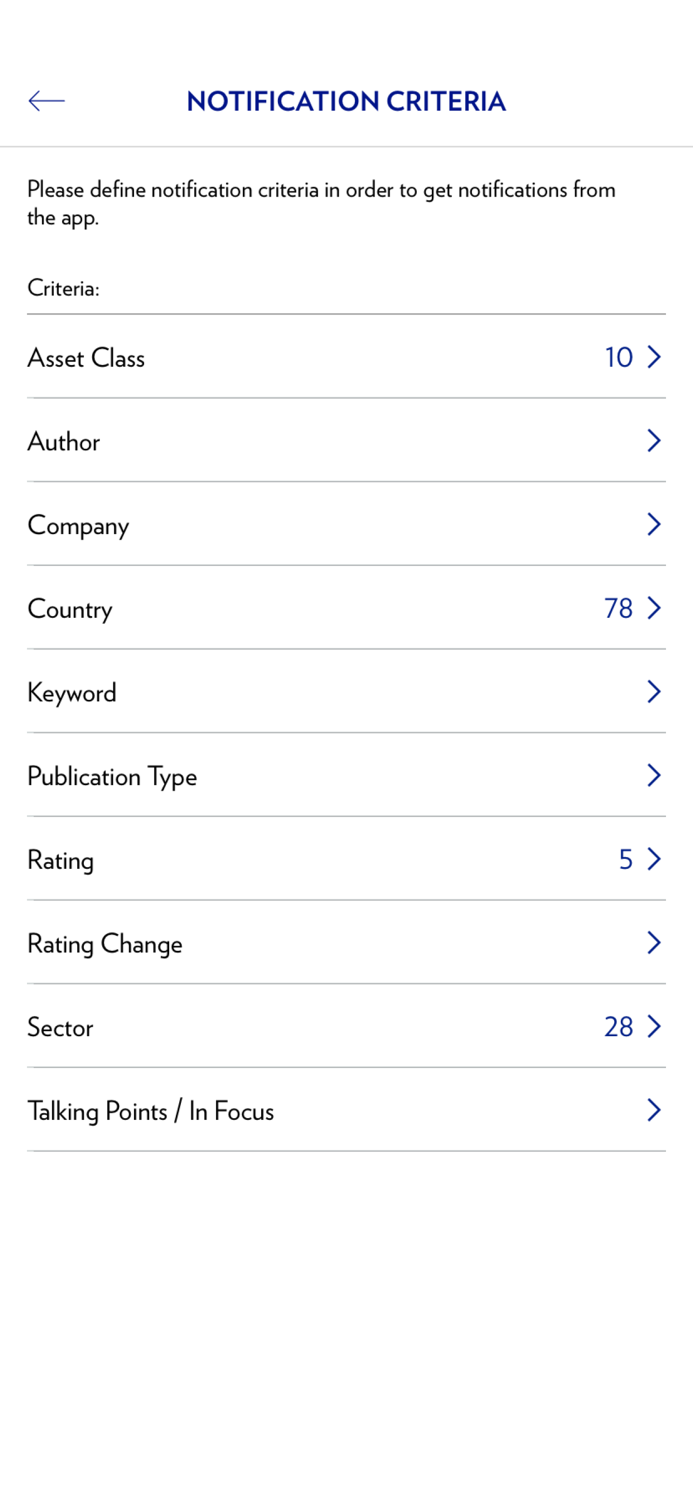Open the Keyword criteria row
This screenshot has height=1500, width=693.
tap(654, 692)
